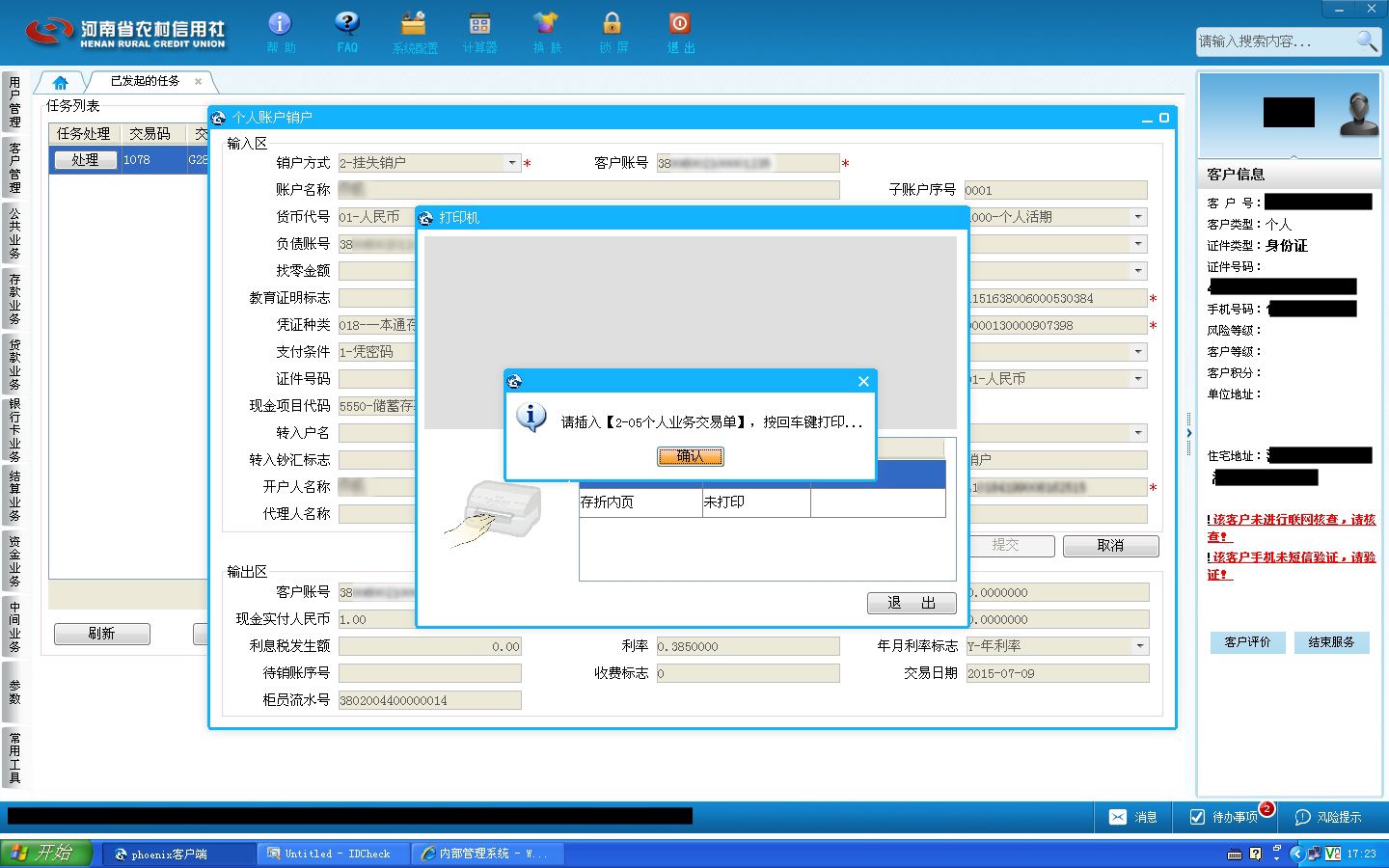Open the 结算业务 sidebar tab

point(14,496)
